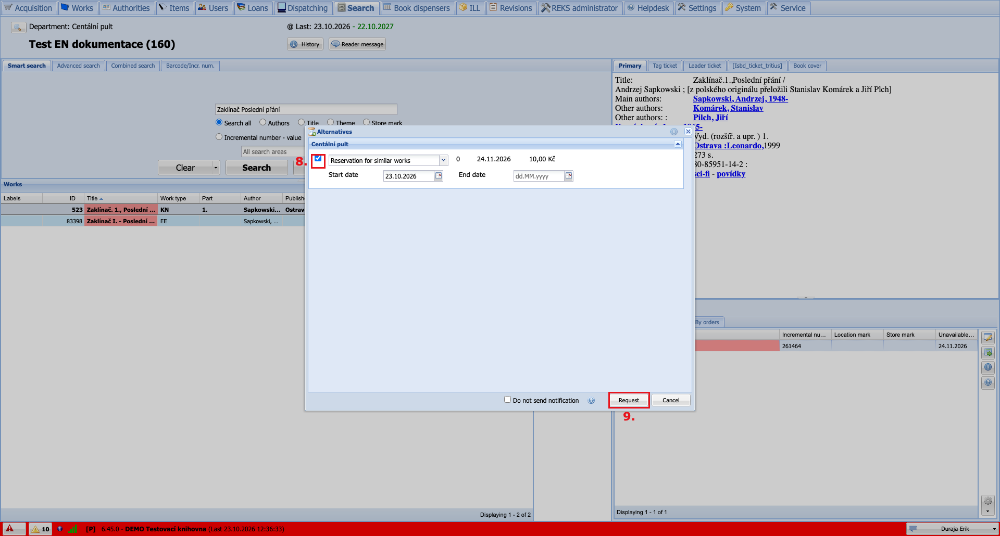The width and height of the screenshot is (1000, 536).
Task: Open the Helpdesk tab
Action: click(x=648, y=8)
